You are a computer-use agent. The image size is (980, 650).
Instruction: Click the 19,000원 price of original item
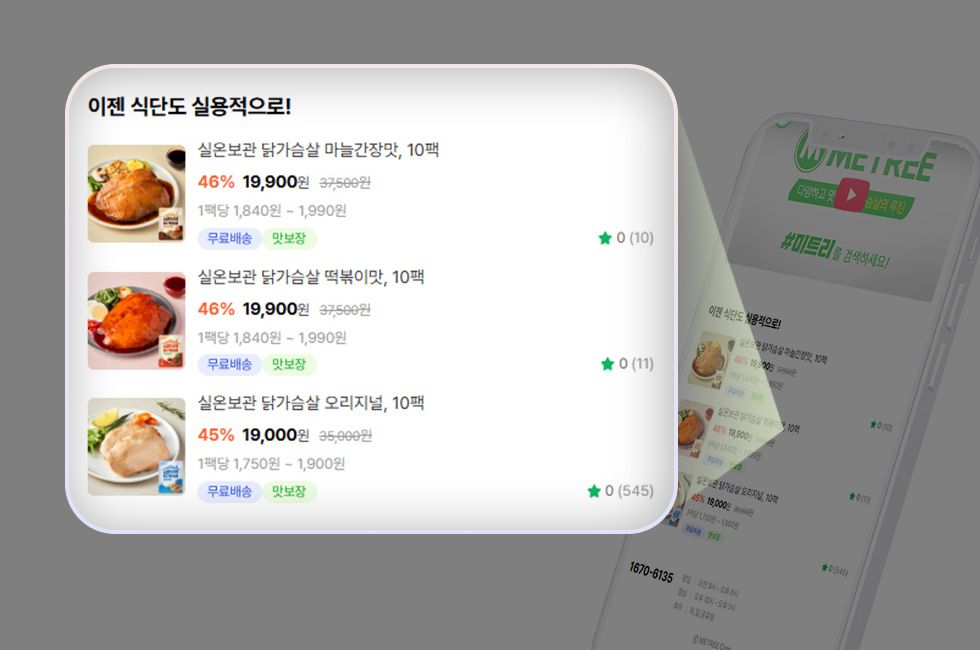[276, 435]
